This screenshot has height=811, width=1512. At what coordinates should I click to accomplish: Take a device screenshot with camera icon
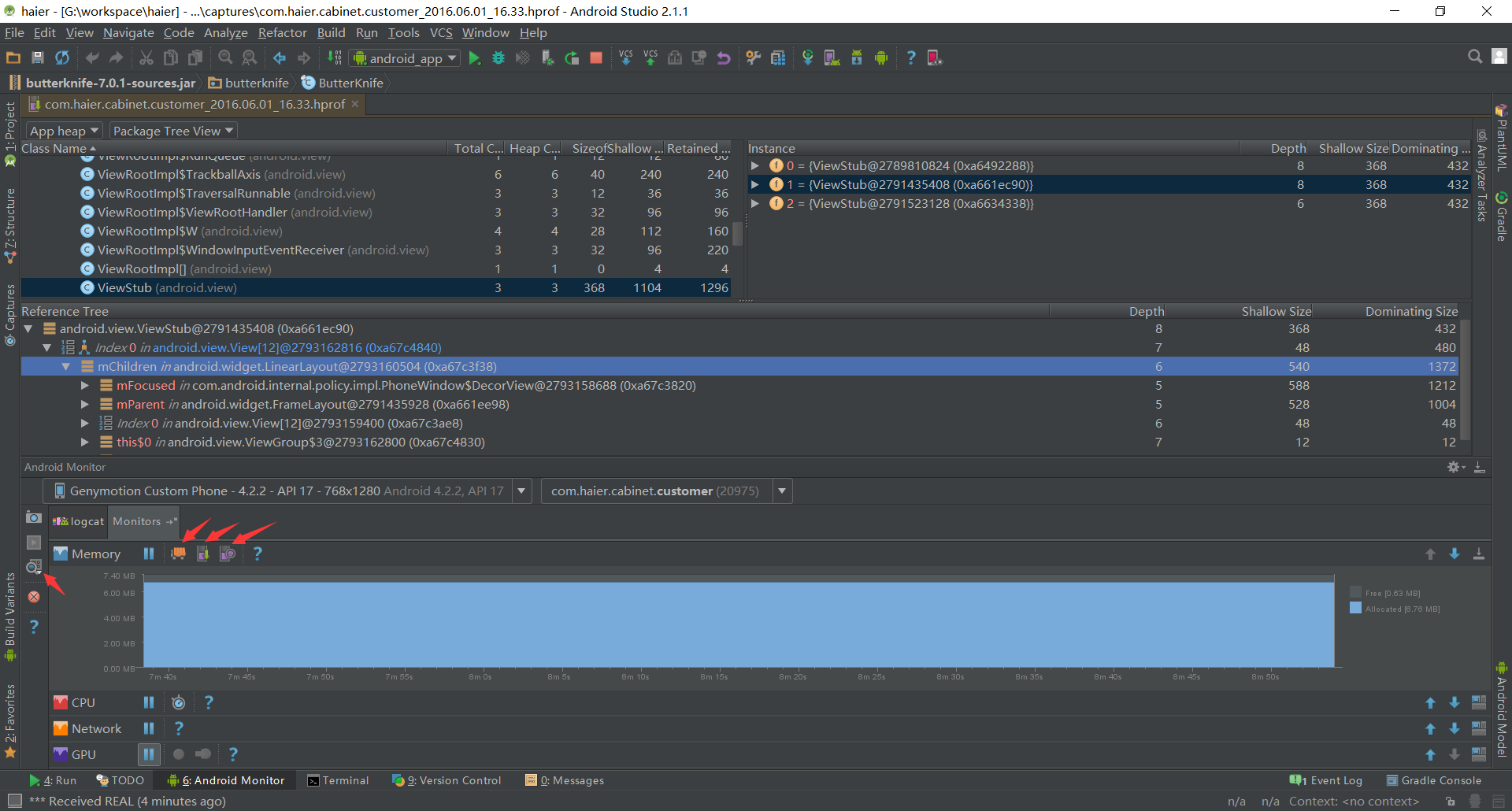coord(34,517)
